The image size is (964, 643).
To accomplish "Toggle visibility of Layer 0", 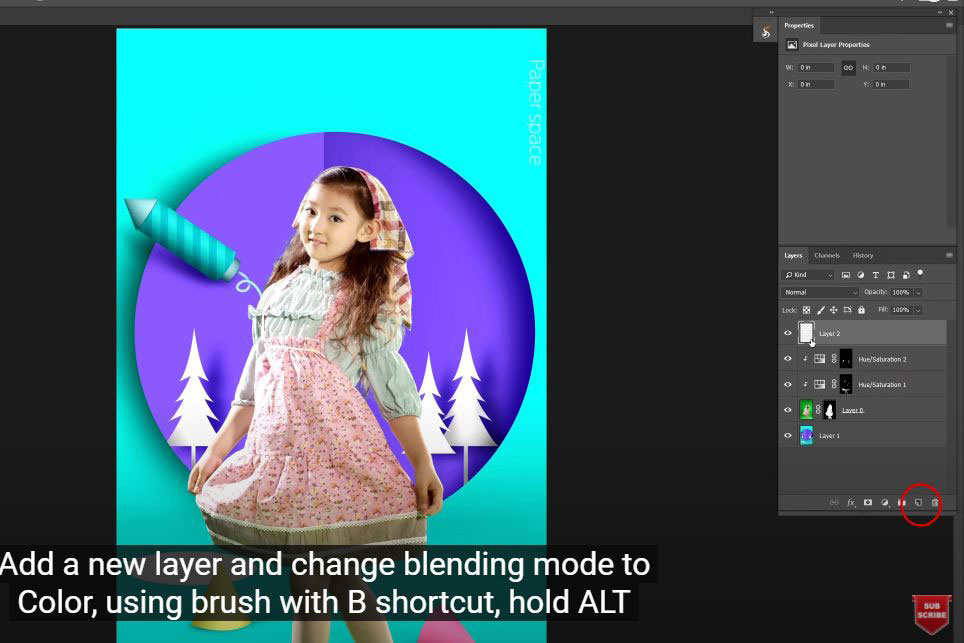I will (788, 409).
